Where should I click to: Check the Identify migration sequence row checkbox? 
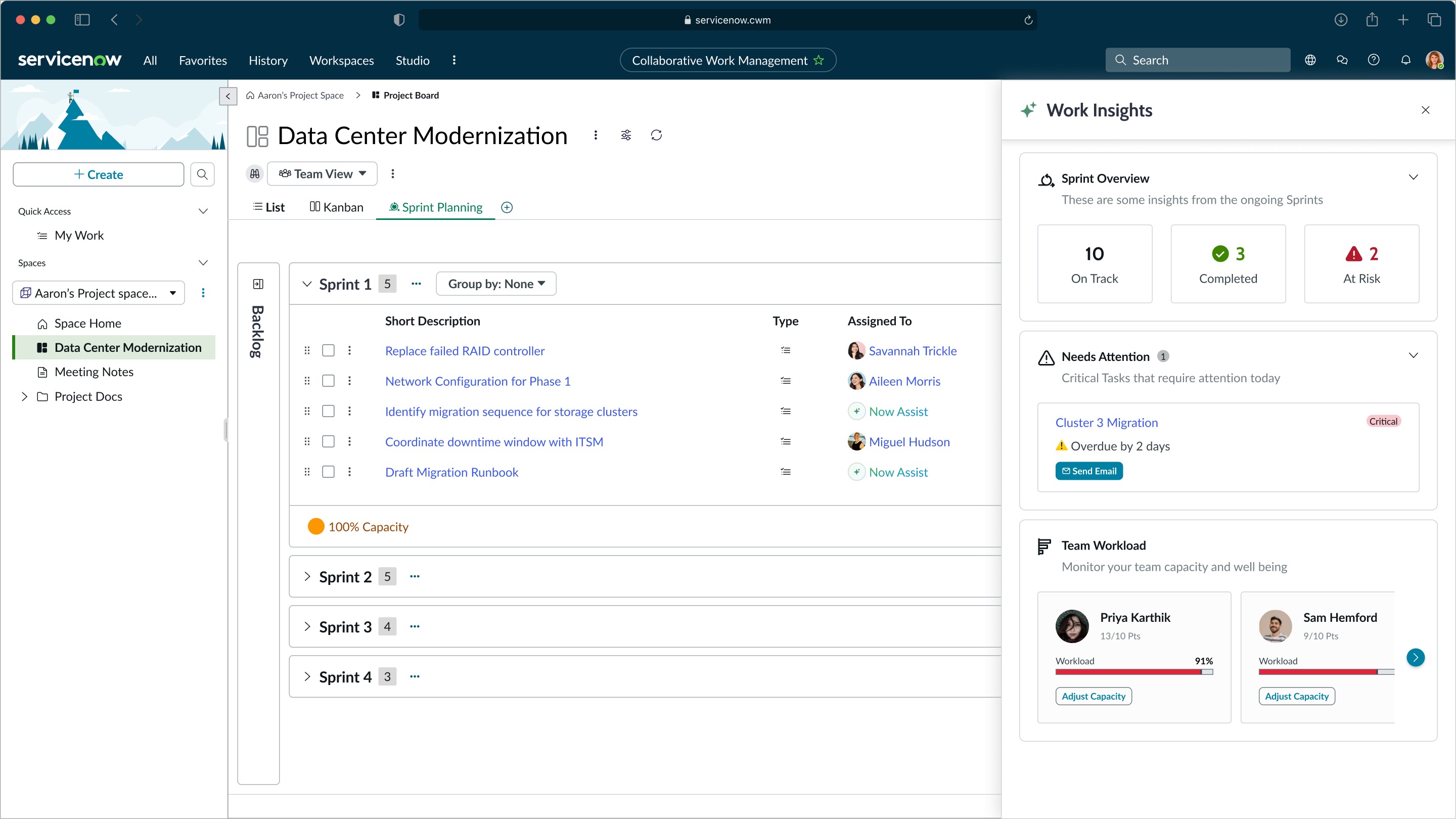pyautogui.click(x=328, y=412)
